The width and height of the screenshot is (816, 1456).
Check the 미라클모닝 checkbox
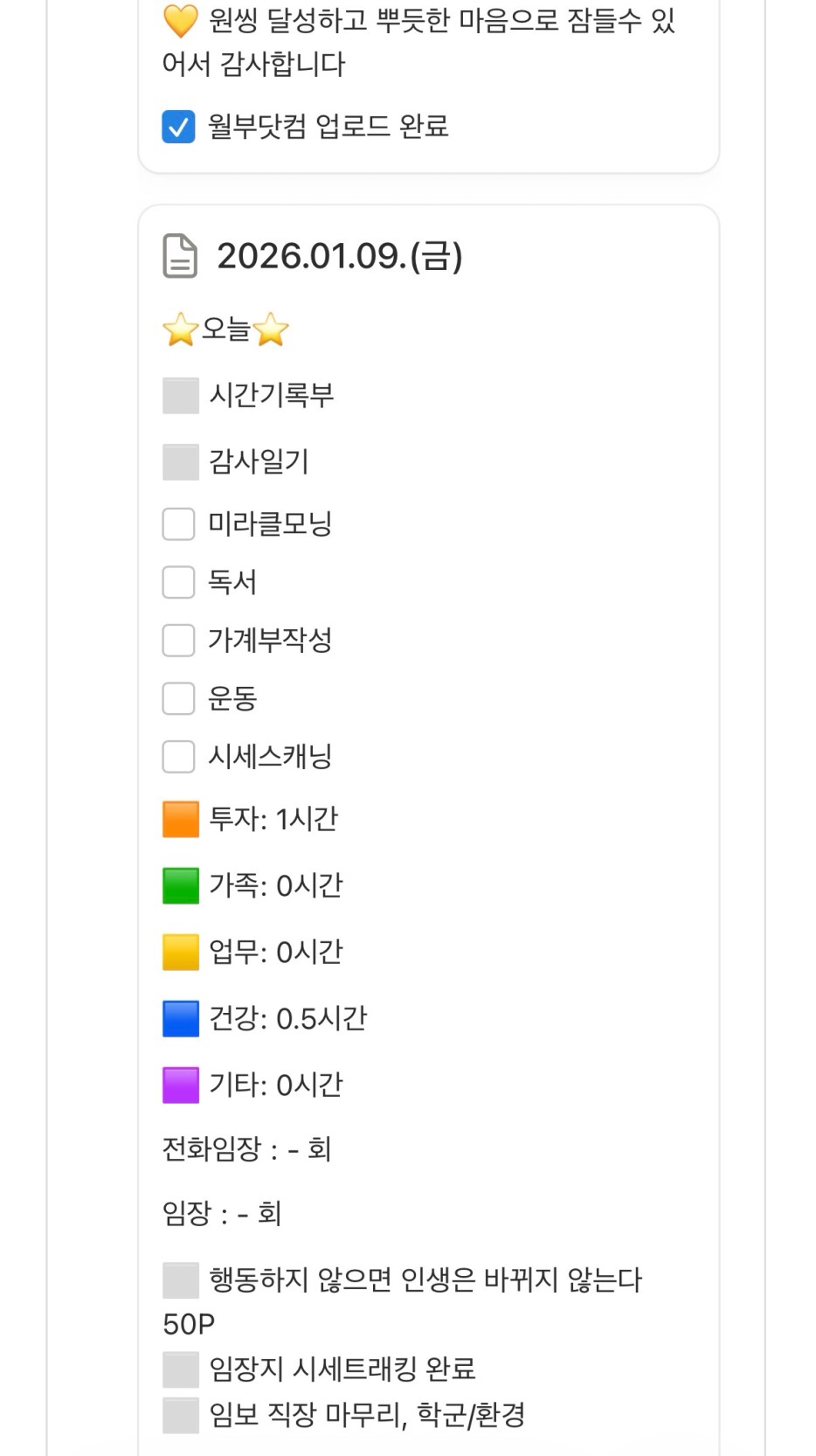tap(179, 524)
